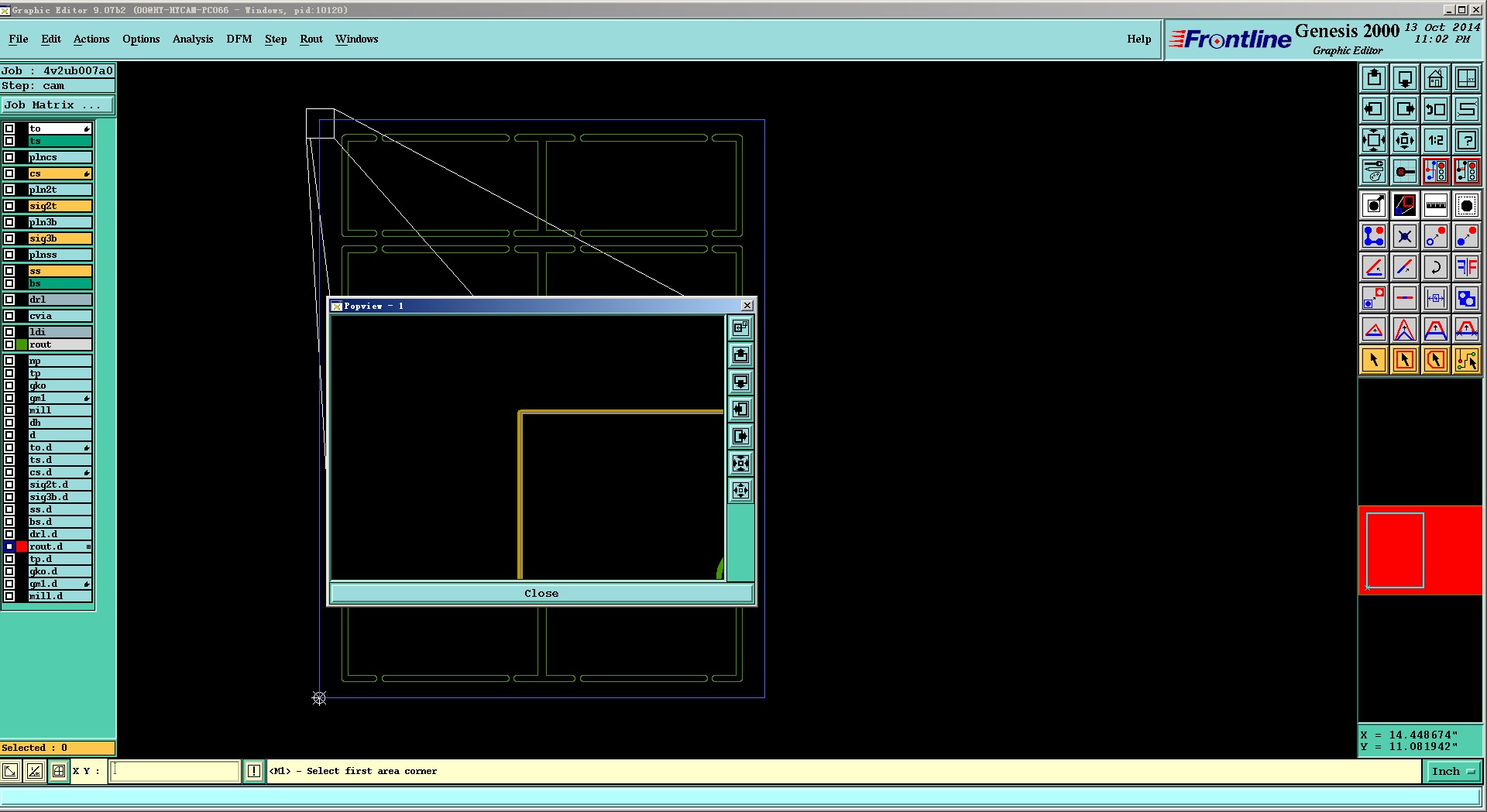Select the 'sig3b.d' layer name
This screenshot has height=812, width=1487.
click(60, 497)
